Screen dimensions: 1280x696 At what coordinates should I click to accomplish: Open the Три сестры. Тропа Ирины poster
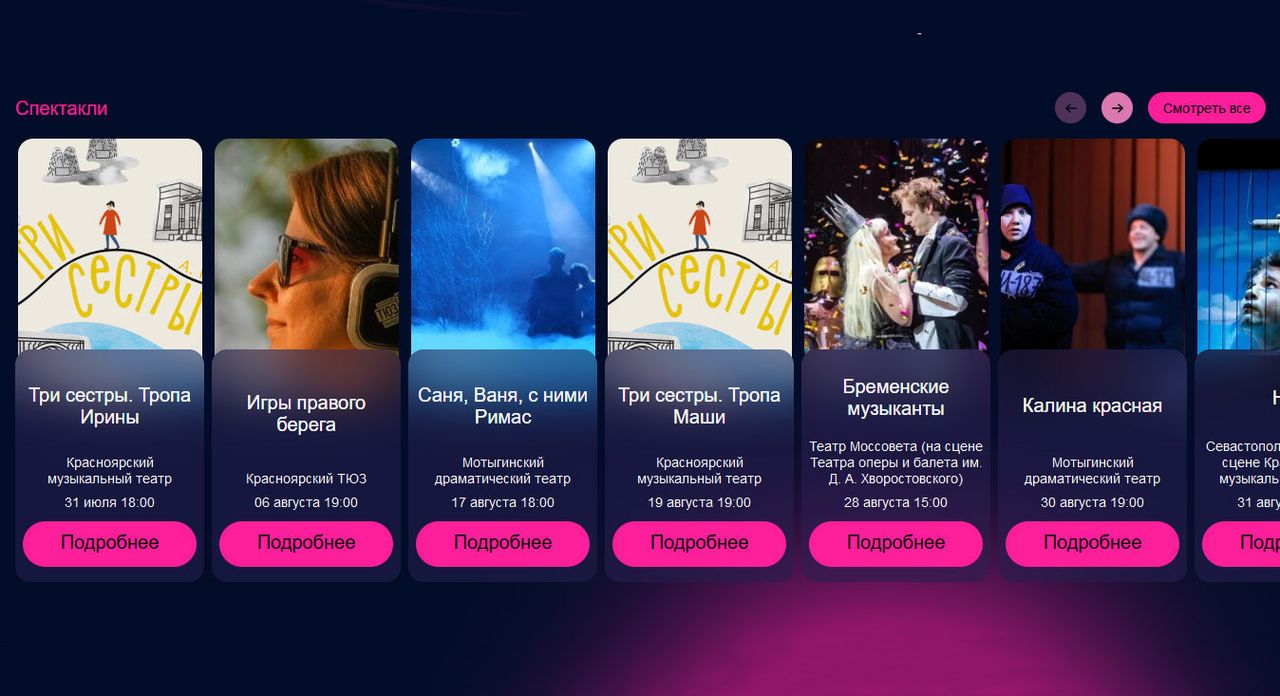click(110, 245)
